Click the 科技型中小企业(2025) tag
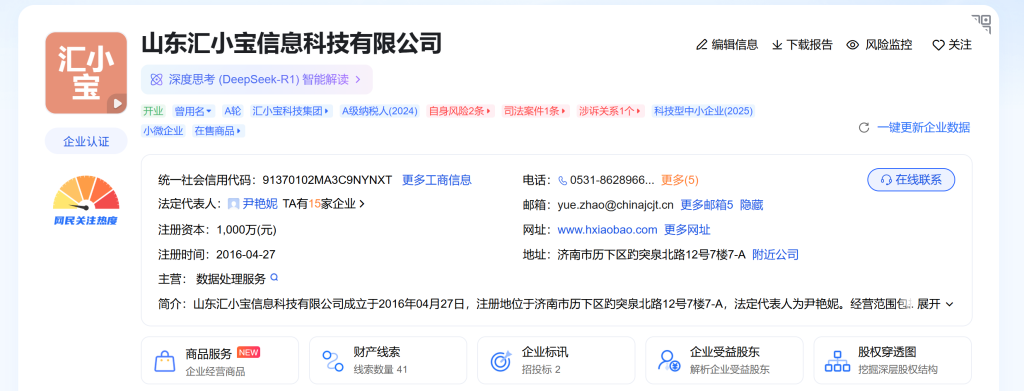The width and height of the screenshot is (1024, 391). (x=703, y=111)
